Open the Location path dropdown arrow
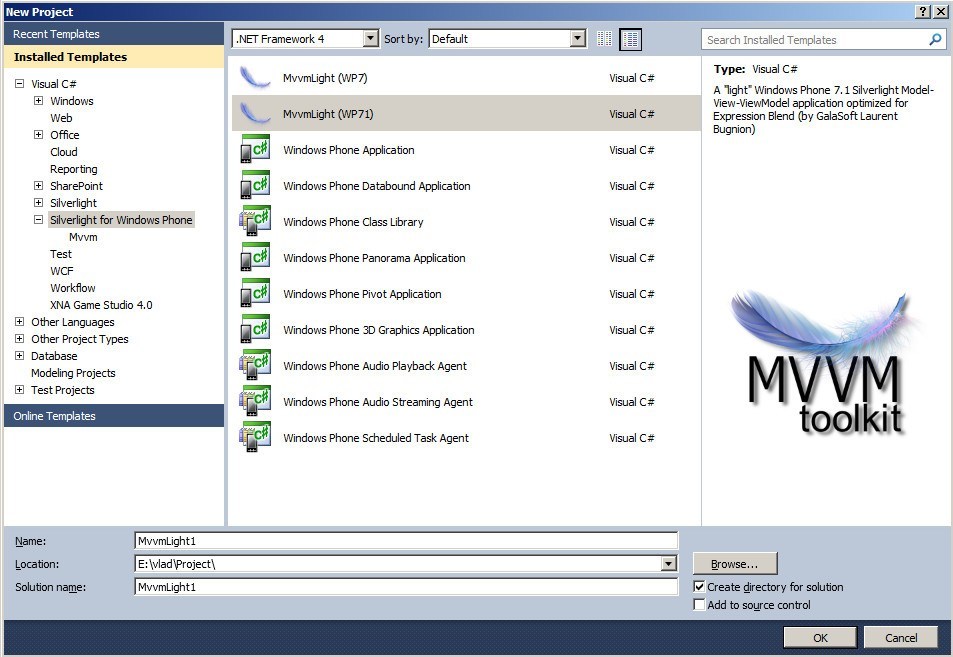 [x=669, y=564]
